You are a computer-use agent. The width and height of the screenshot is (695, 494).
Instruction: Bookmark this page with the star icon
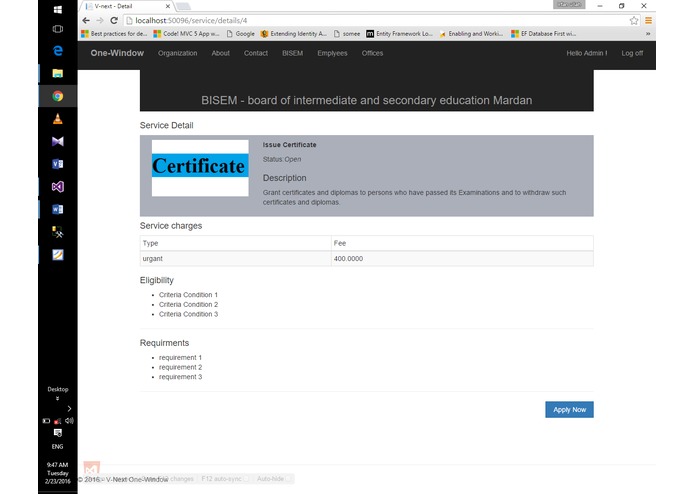coord(634,20)
